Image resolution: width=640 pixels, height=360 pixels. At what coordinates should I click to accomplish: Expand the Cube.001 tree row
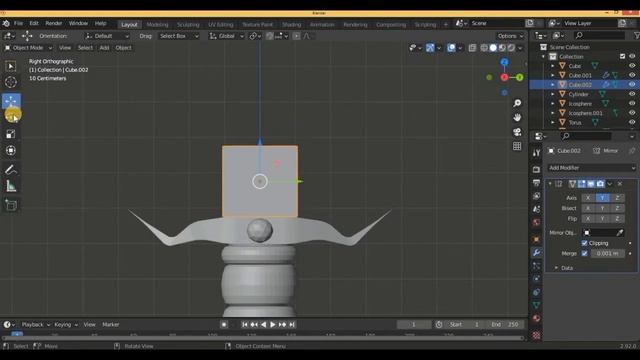[553, 75]
